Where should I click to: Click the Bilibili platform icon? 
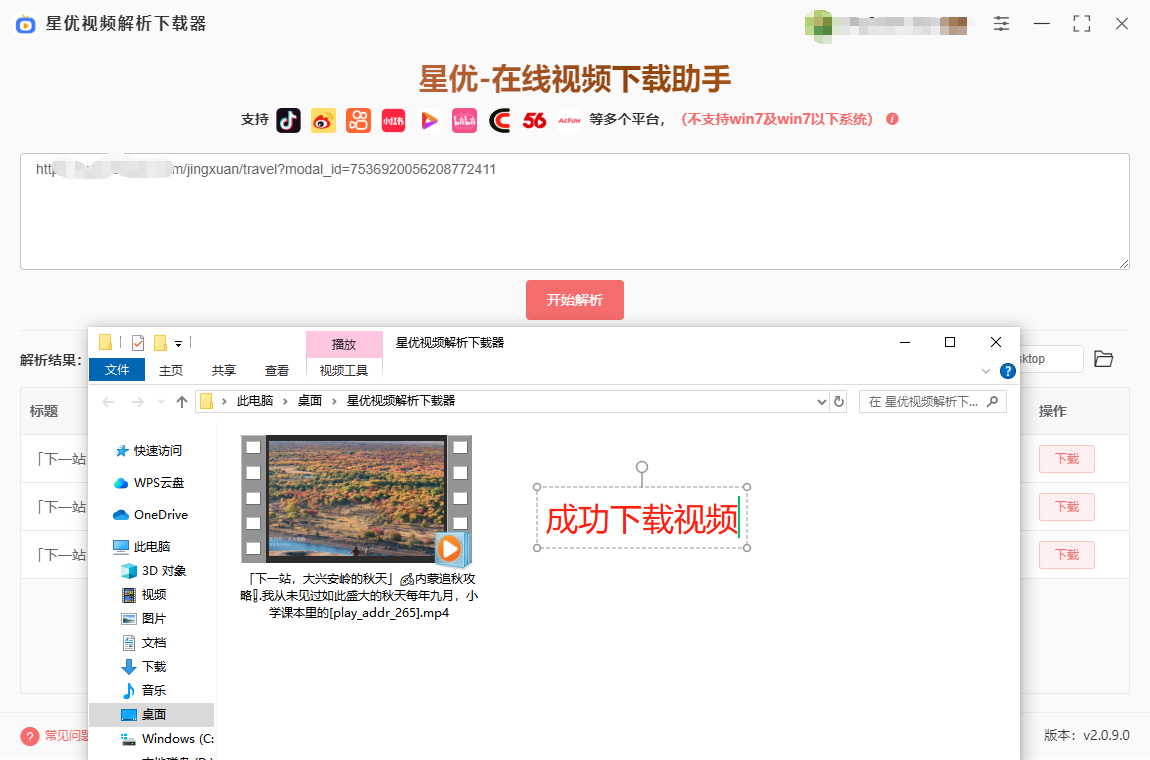(464, 120)
